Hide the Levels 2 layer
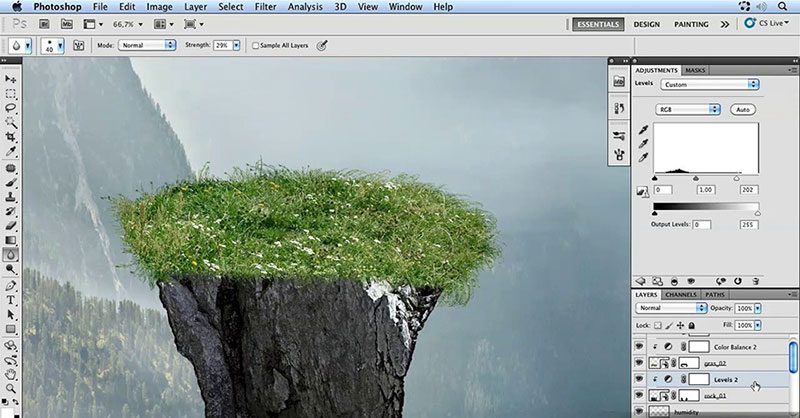Image resolution: width=800 pixels, height=418 pixels. click(639, 379)
